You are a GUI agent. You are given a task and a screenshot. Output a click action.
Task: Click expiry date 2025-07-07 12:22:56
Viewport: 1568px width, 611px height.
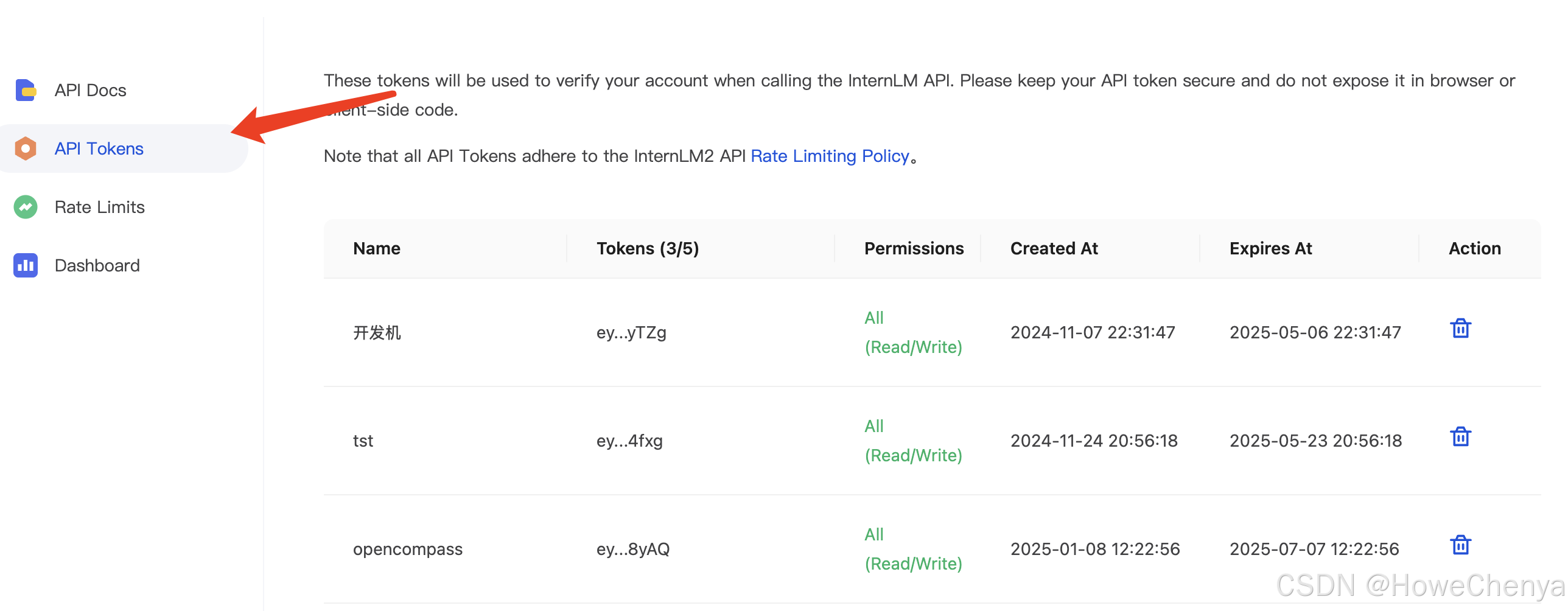[1314, 549]
